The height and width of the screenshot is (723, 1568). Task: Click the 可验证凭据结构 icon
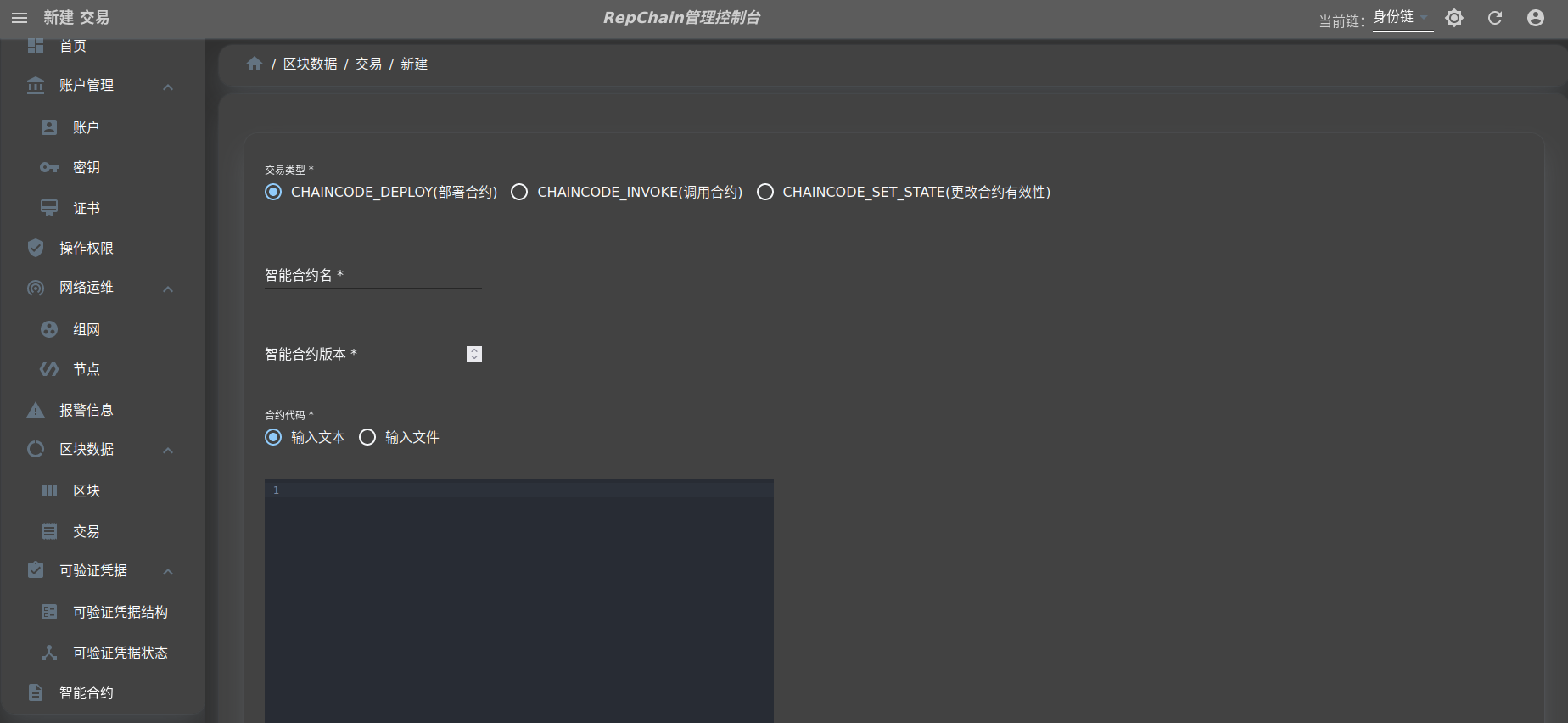coord(49,612)
